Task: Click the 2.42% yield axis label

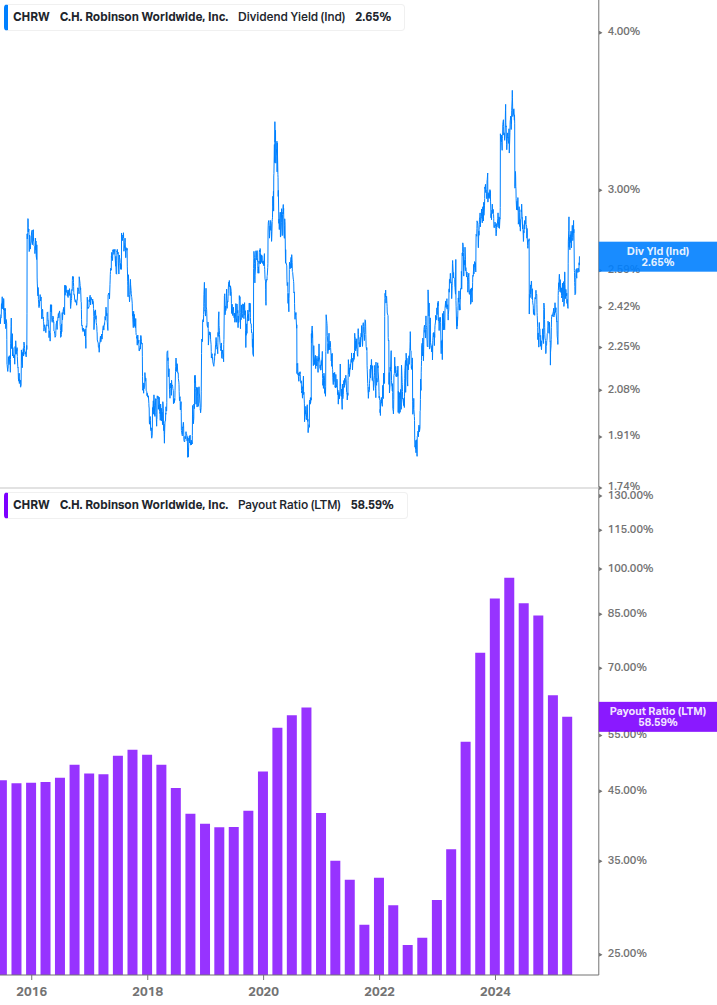Action: click(x=623, y=306)
